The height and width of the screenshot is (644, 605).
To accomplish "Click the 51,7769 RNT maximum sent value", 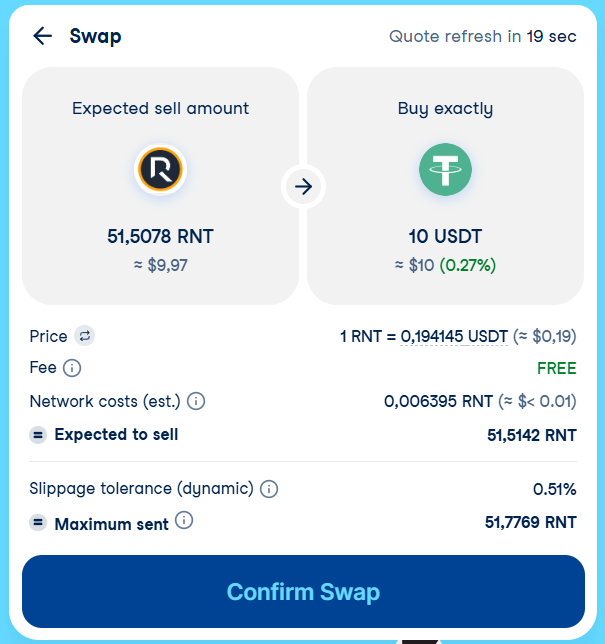I will [x=531, y=522].
